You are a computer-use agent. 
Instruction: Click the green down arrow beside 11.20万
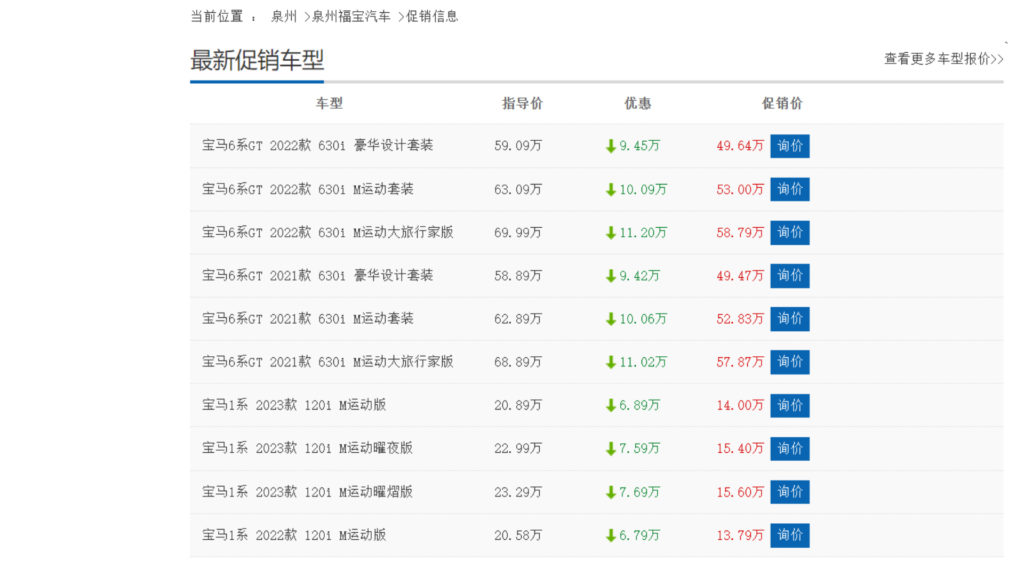pyautogui.click(x=611, y=232)
